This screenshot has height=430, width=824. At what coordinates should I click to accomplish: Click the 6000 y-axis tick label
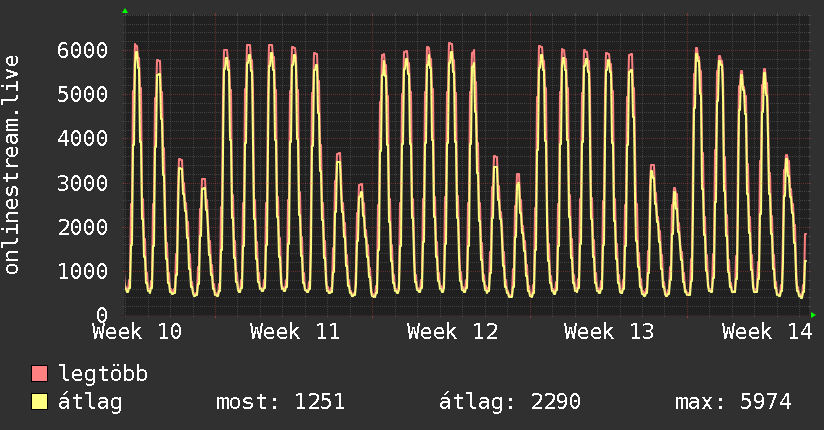point(83,50)
